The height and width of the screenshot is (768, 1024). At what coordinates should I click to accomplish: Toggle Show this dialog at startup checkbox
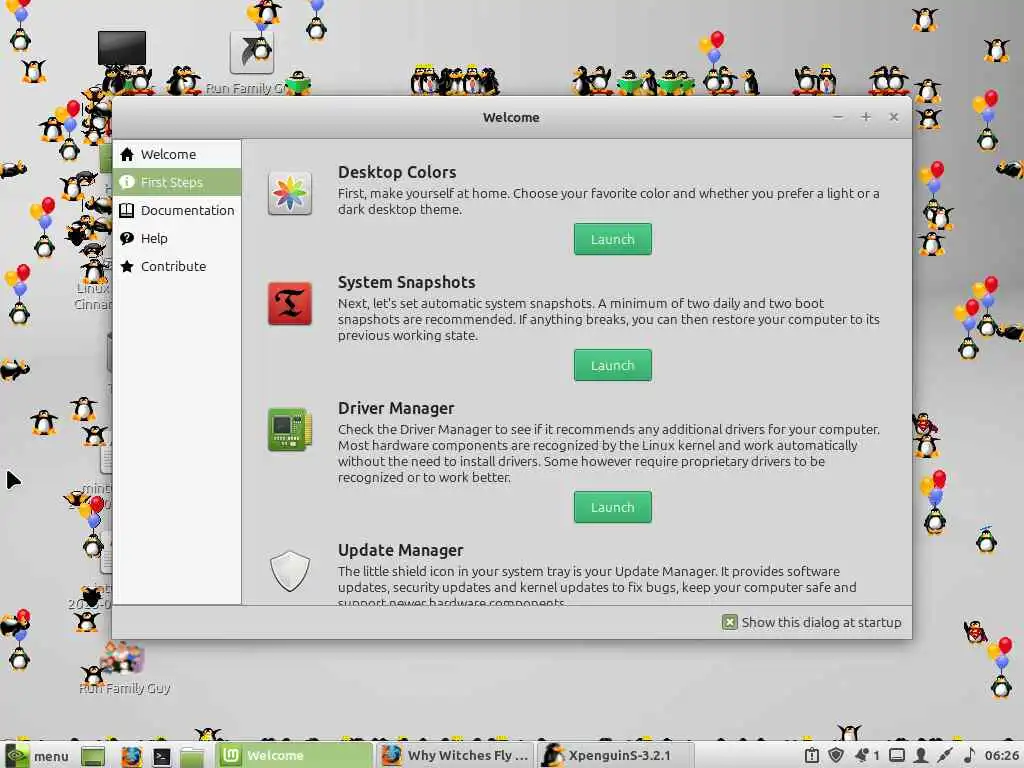click(x=729, y=622)
